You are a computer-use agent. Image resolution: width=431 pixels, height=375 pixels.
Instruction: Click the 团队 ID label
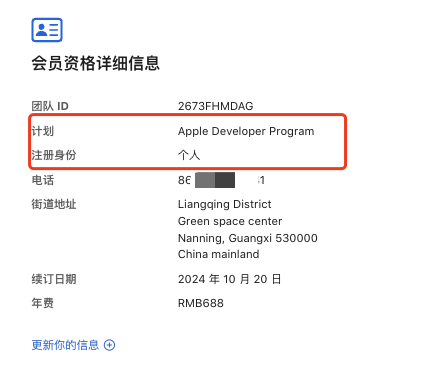[50, 106]
